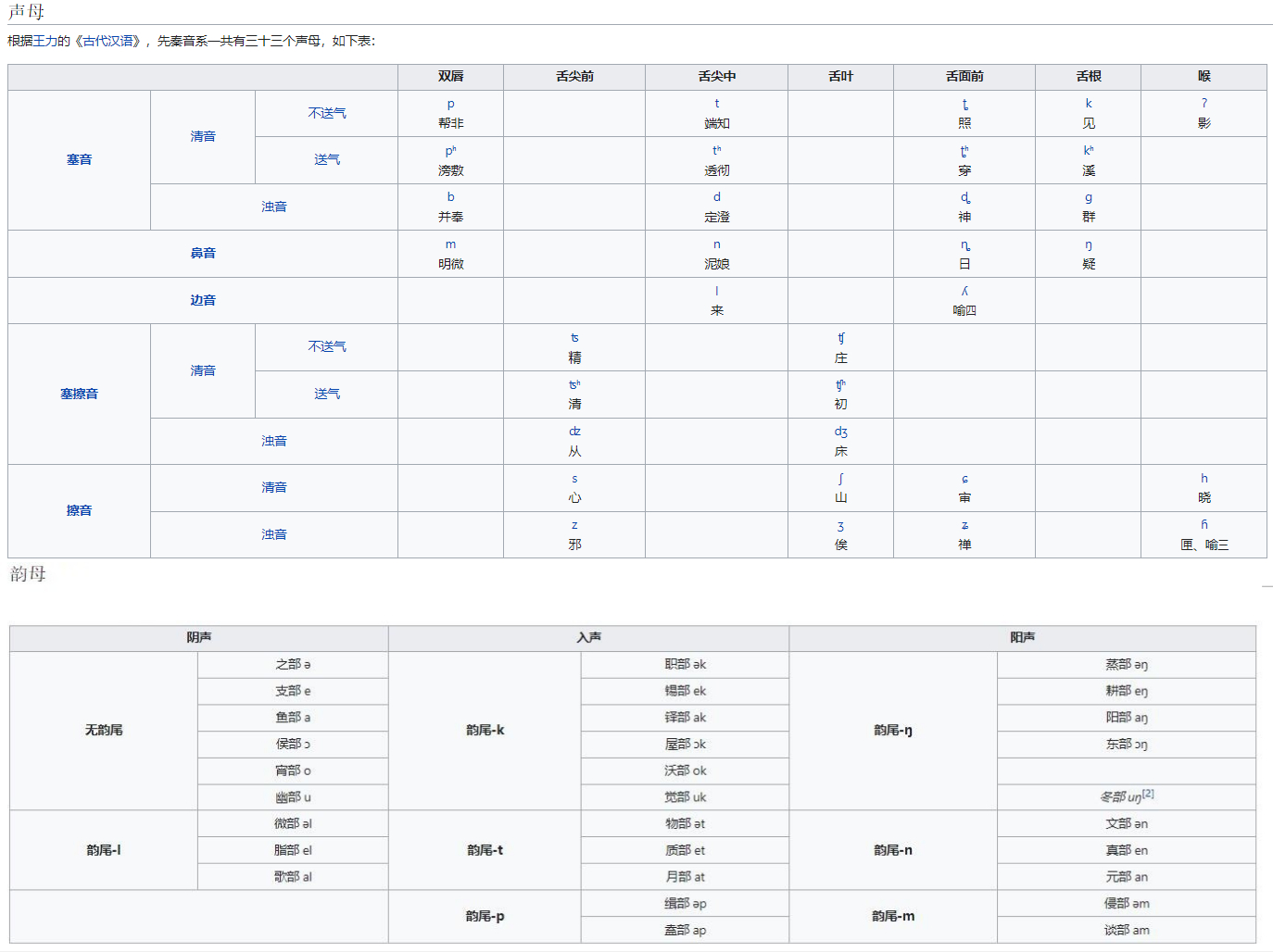Follow the m link above 明微
This screenshot has height=952, width=1273.
click(x=451, y=244)
